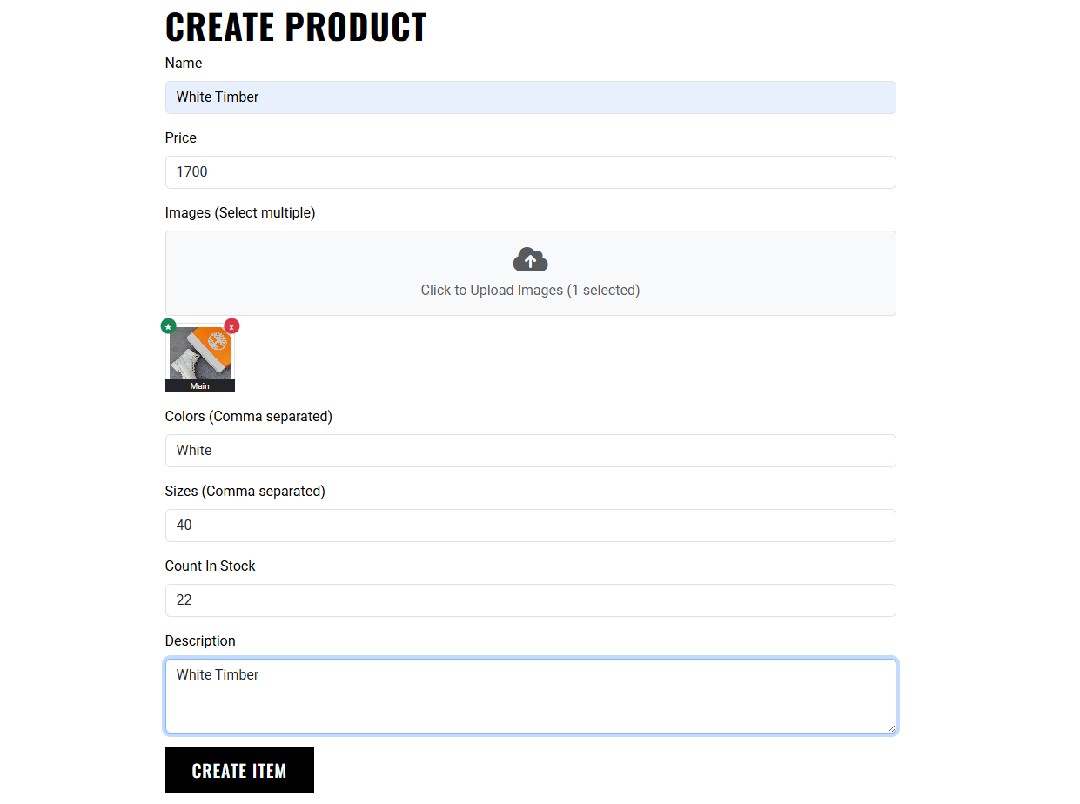The height and width of the screenshot is (804, 1080).
Task: Click the star badge on the shoe thumbnail
Action: [x=168, y=326]
